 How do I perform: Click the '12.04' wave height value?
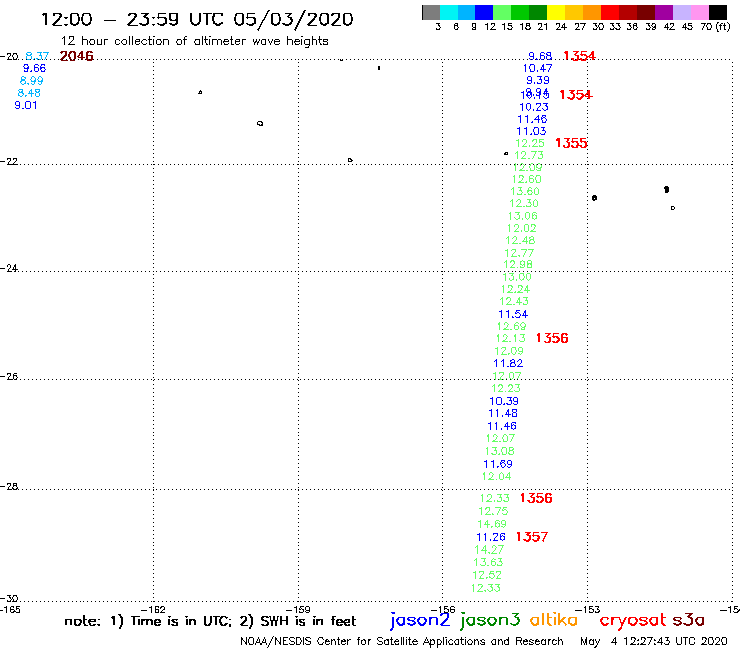pyautogui.click(x=496, y=476)
